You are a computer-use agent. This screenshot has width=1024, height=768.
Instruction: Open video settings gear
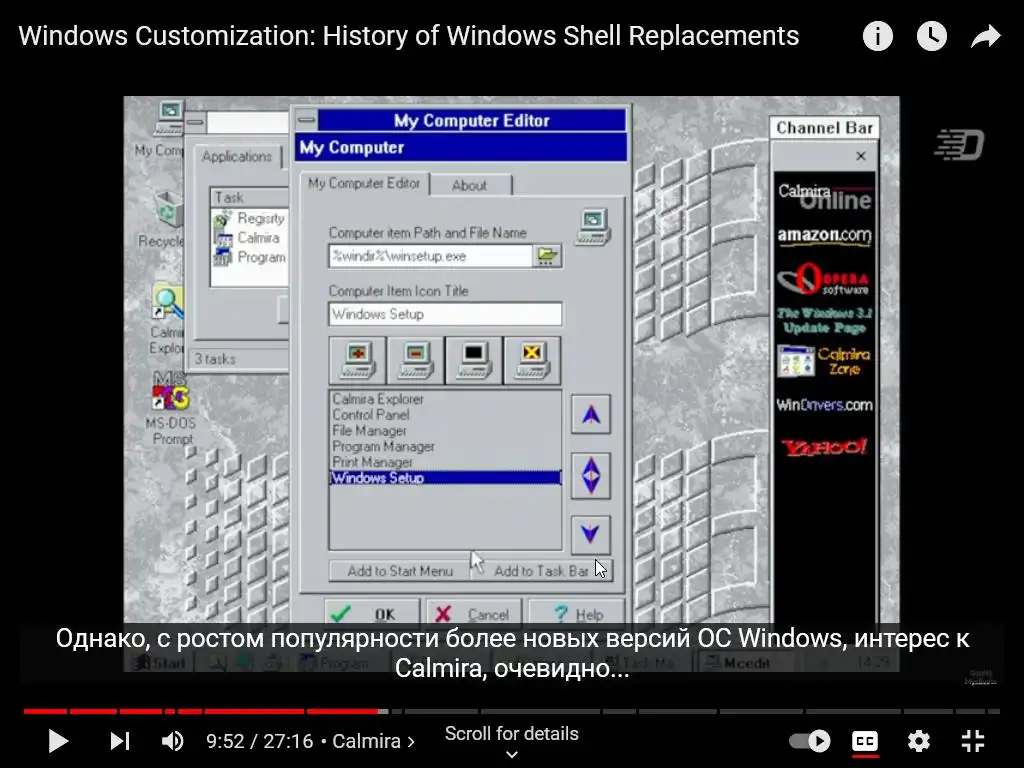[x=919, y=741]
